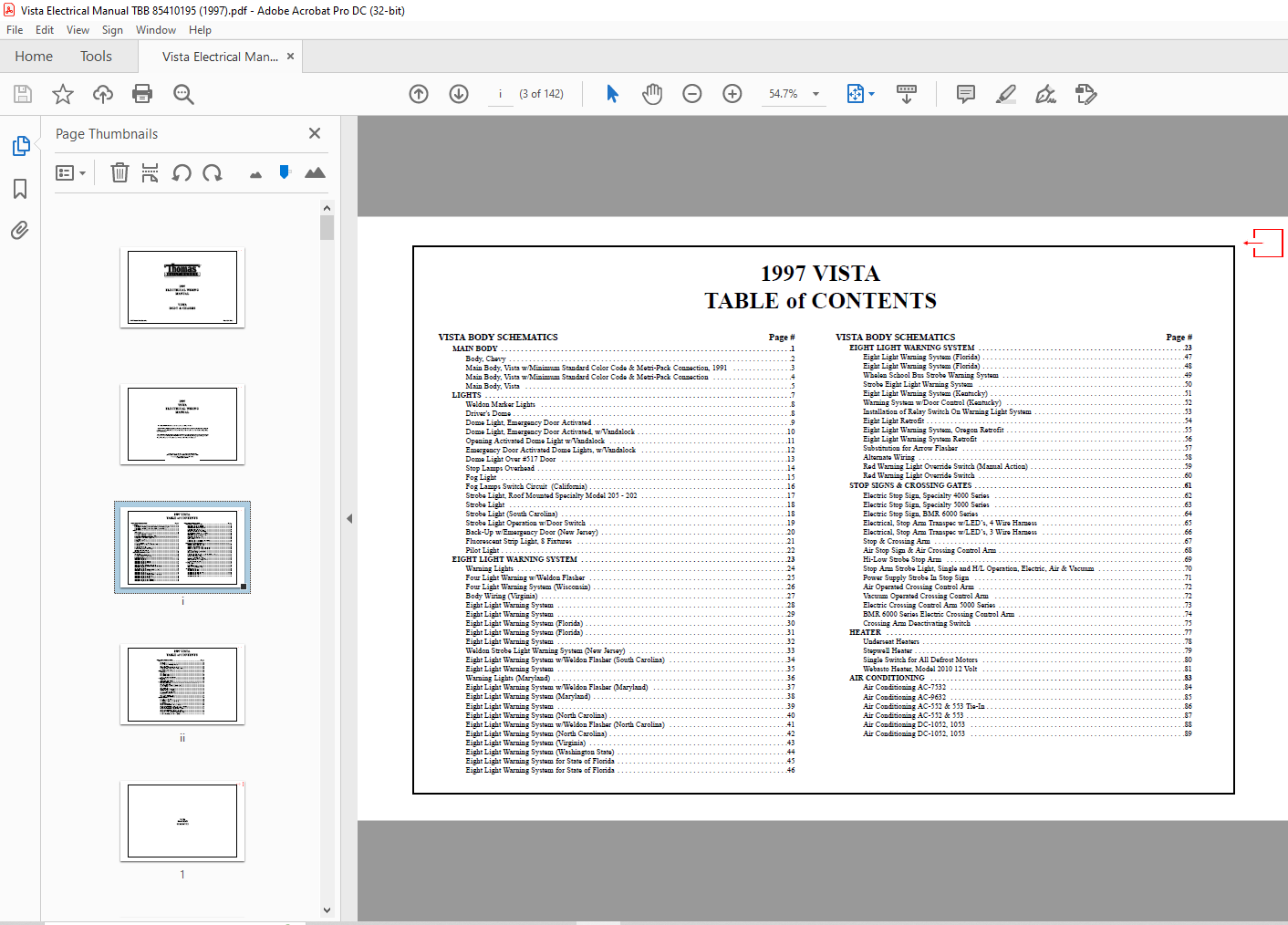The width and height of the screenshot is (1288, 925).
Task: Select the Highlight text tool
Action: pos(1006,94)
